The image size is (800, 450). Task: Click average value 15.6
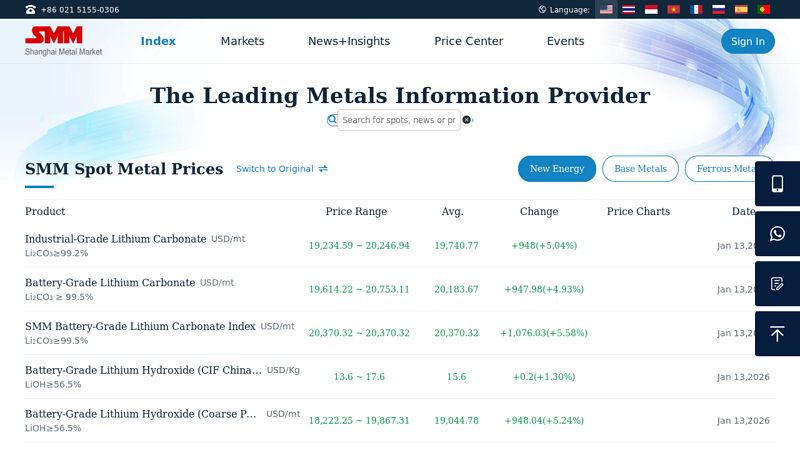[457, 377]
